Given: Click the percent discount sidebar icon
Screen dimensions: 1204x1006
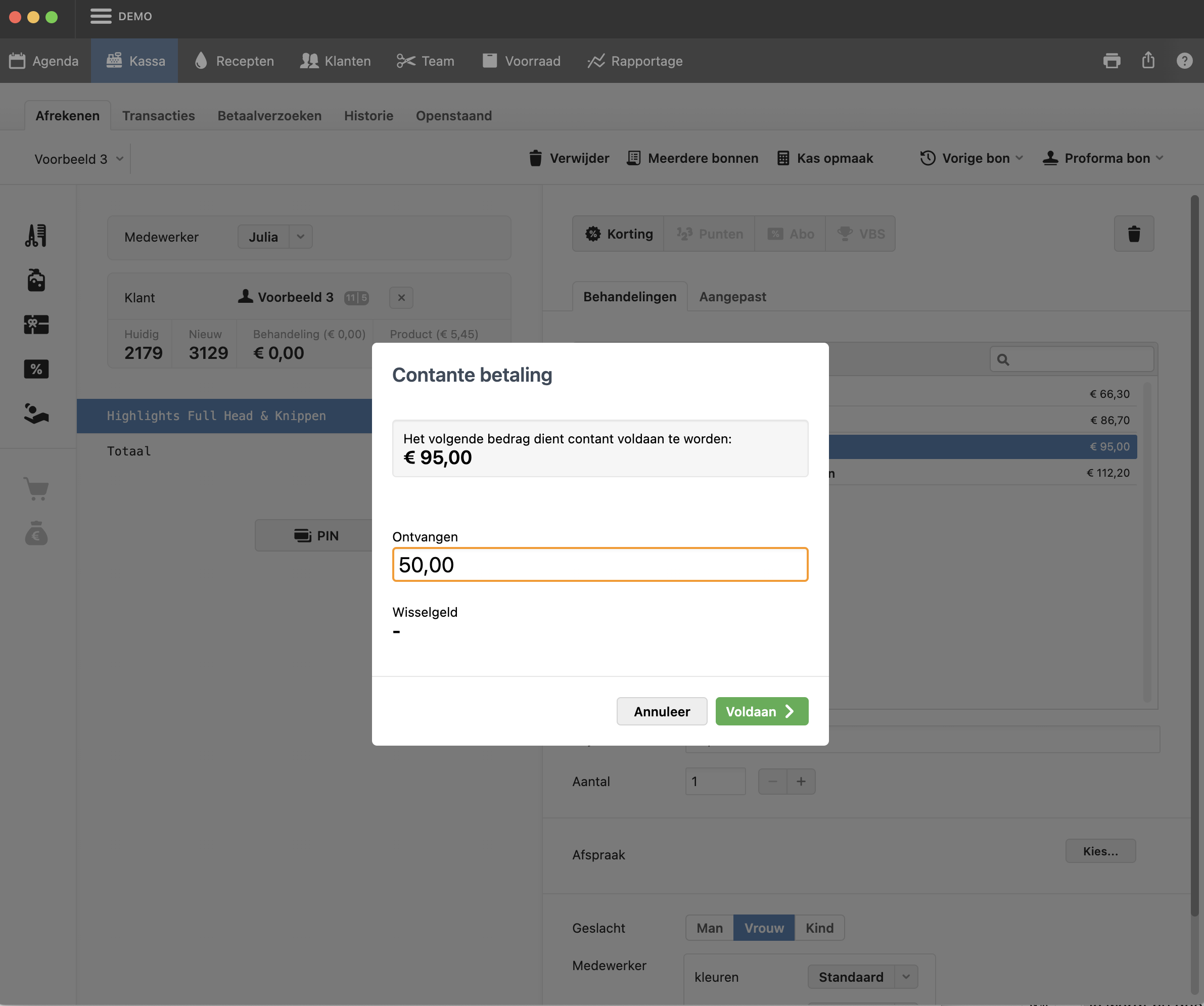Looking at the screenshot, I should (36, 369).
